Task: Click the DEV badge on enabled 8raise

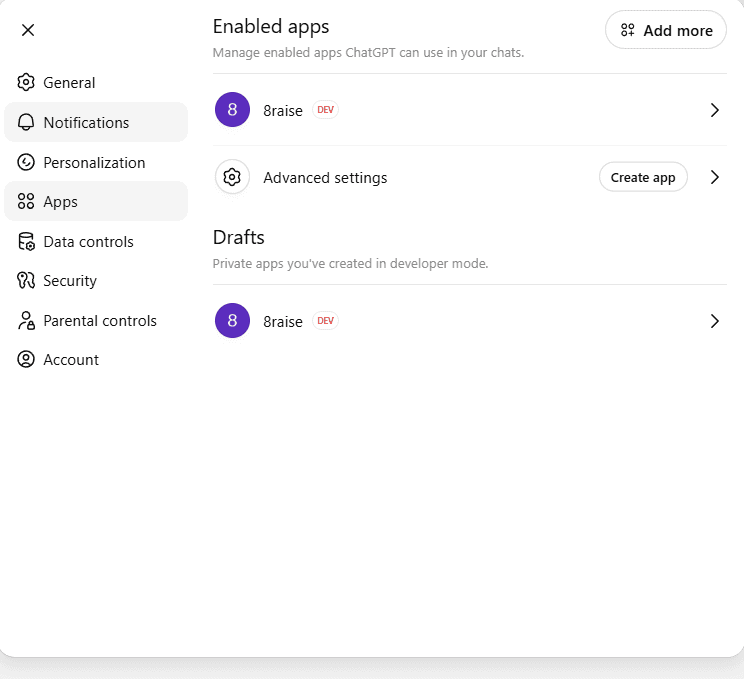Action: pos(325,110)
